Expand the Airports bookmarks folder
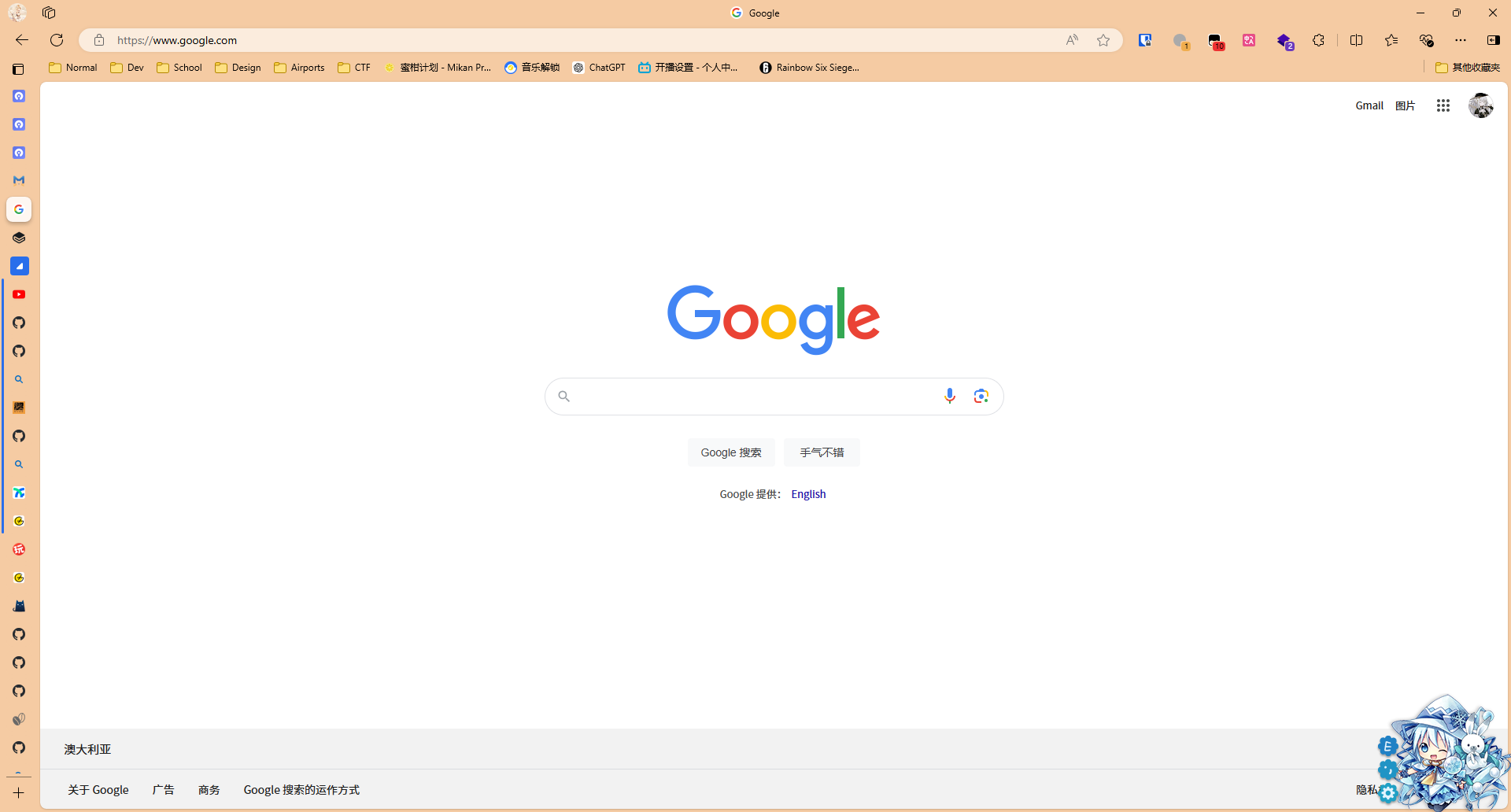This screenshot has width=1511, height=812. point(299,68)
